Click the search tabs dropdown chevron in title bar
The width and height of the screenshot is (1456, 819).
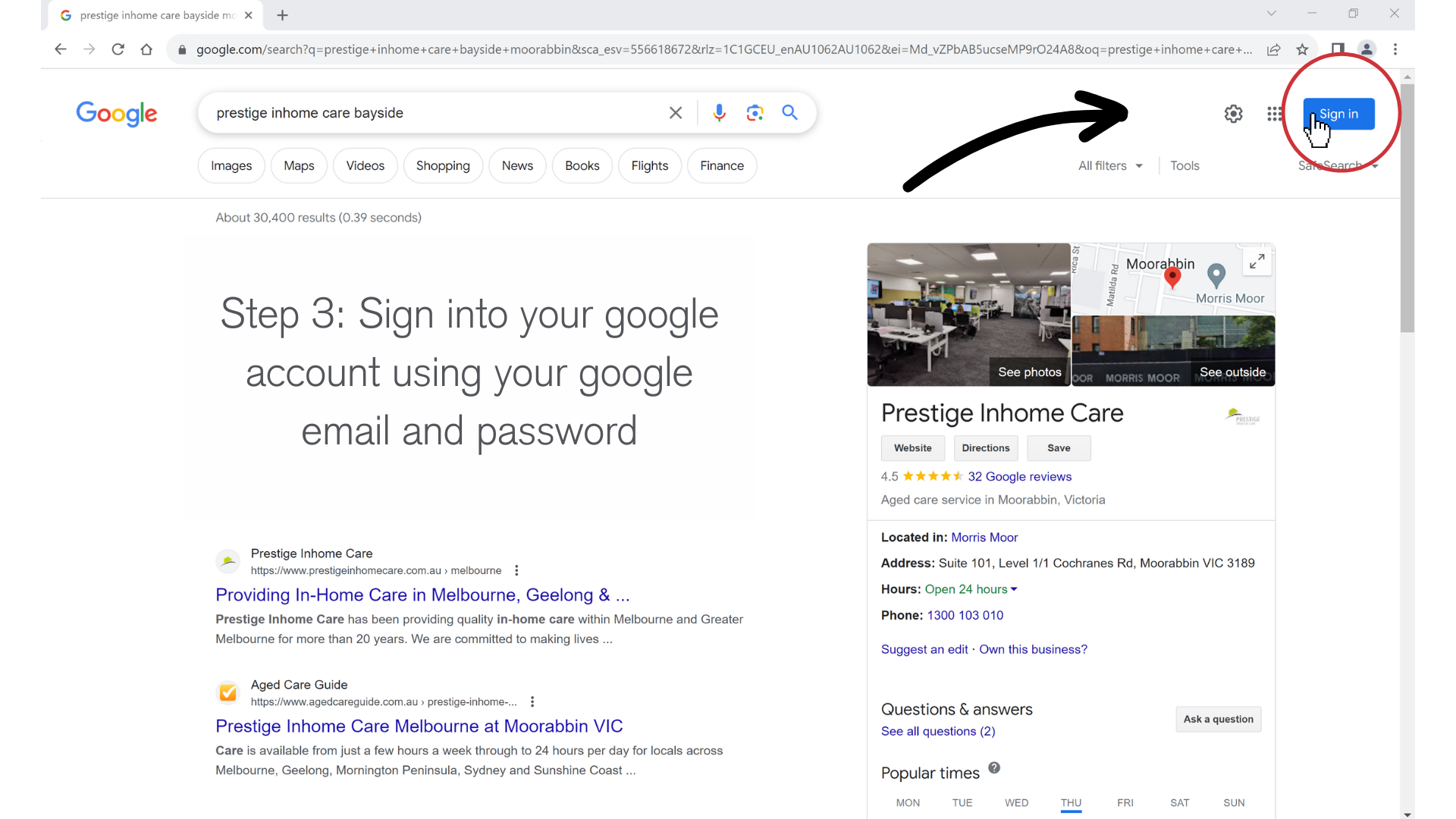click(x=1272, y=14)
